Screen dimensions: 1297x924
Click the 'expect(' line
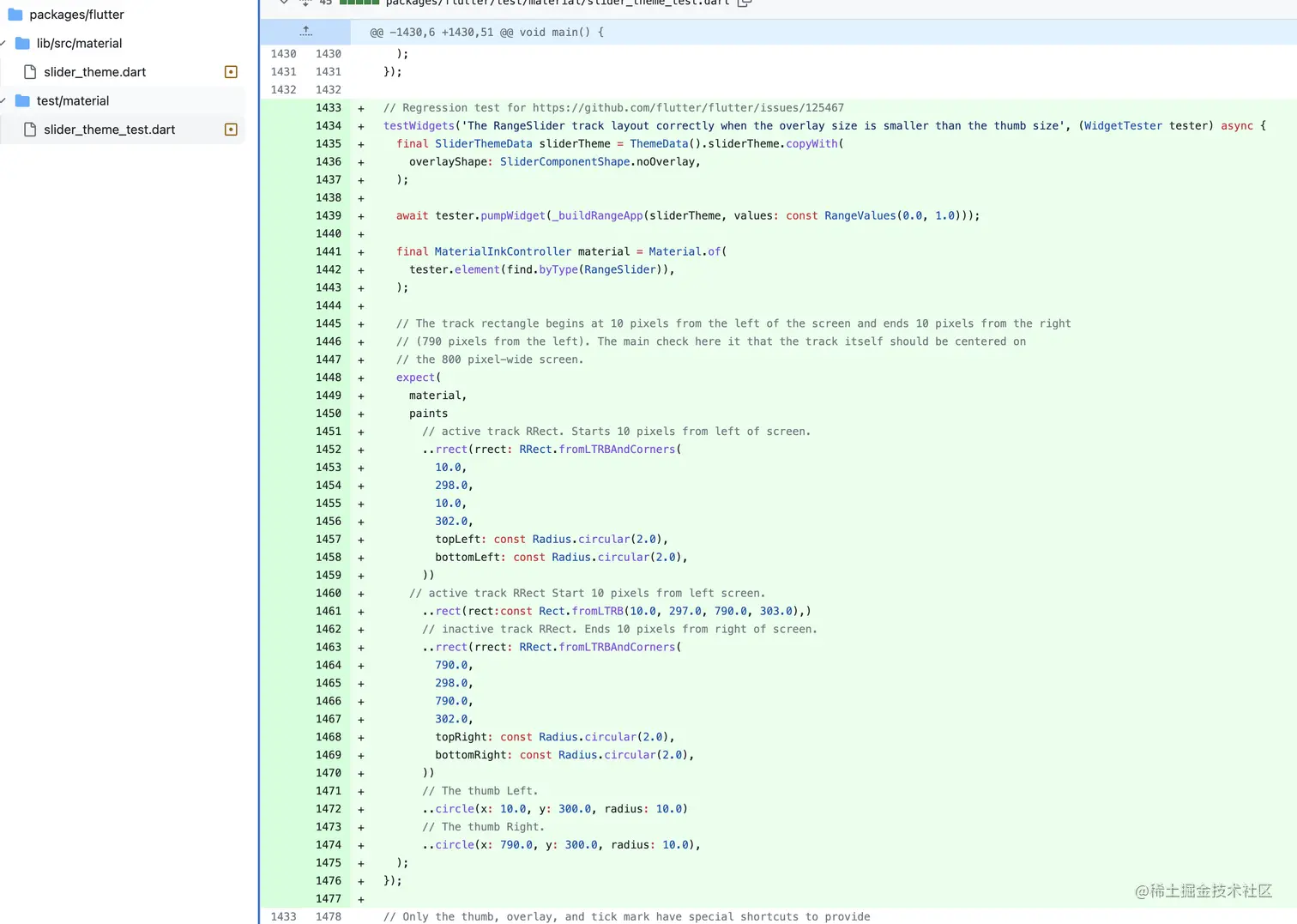coord(419,377)
